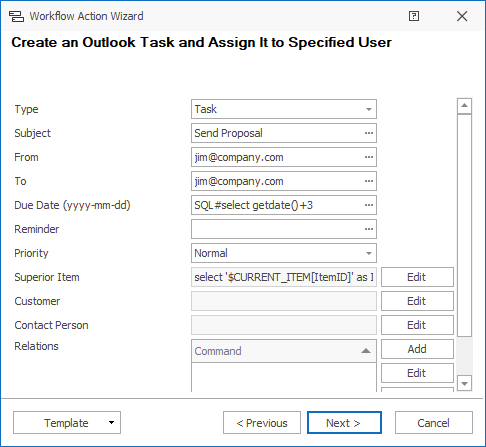Screen dimensions: 486x447
Task: Edit the Superior Item value
Action: [x=417, y=277]
